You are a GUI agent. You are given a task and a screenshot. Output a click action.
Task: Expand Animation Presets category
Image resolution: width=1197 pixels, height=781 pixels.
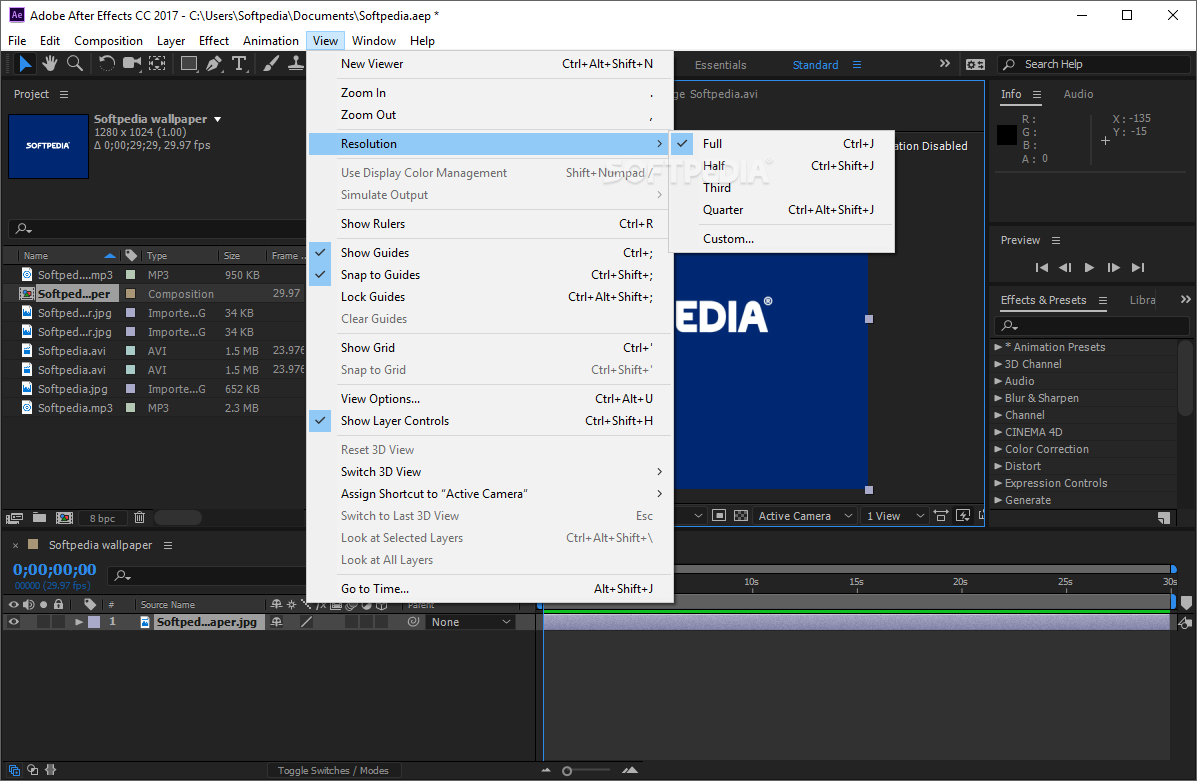(x=999, y=347)
